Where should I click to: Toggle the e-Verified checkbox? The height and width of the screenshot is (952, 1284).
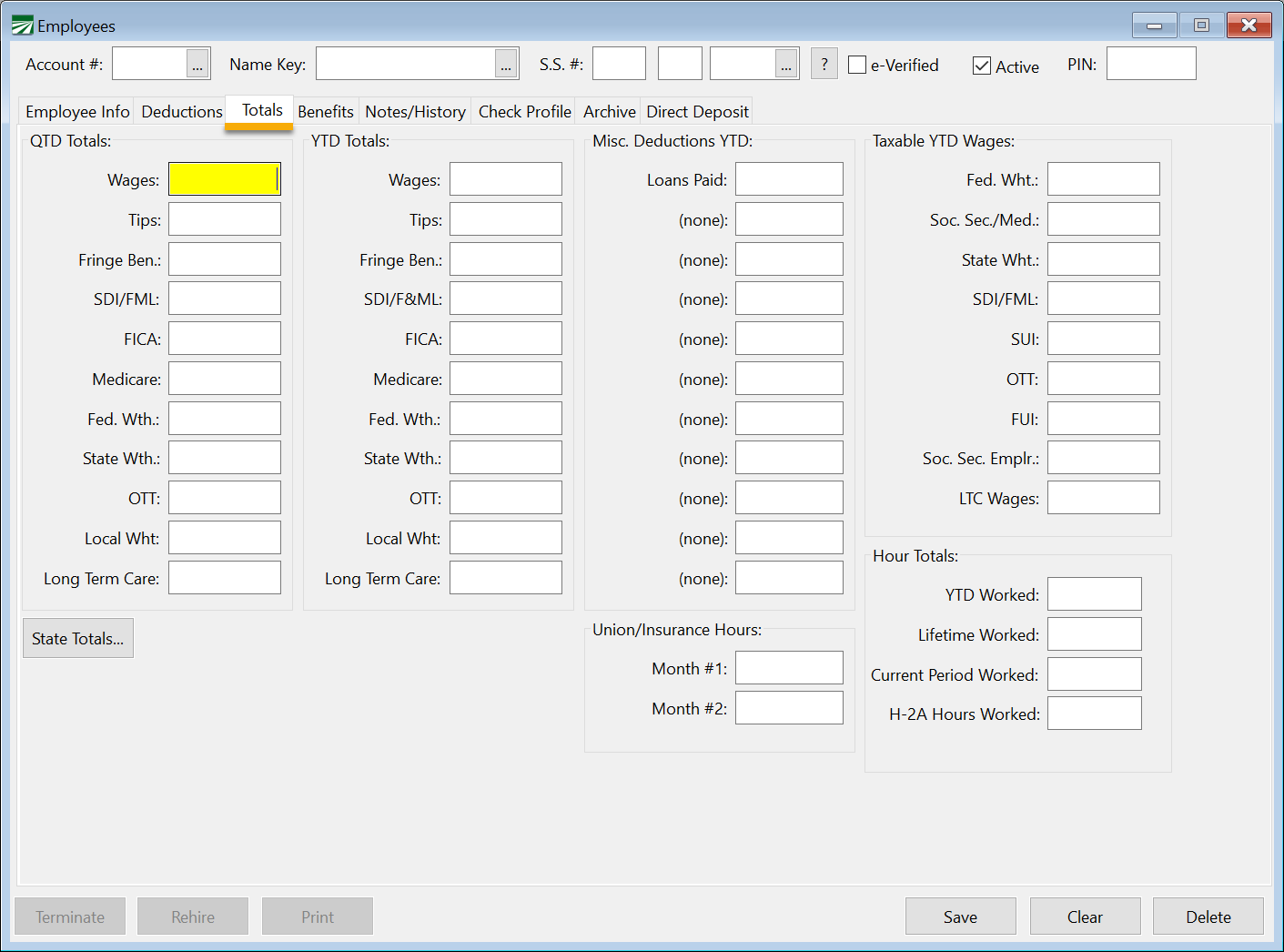857,65
